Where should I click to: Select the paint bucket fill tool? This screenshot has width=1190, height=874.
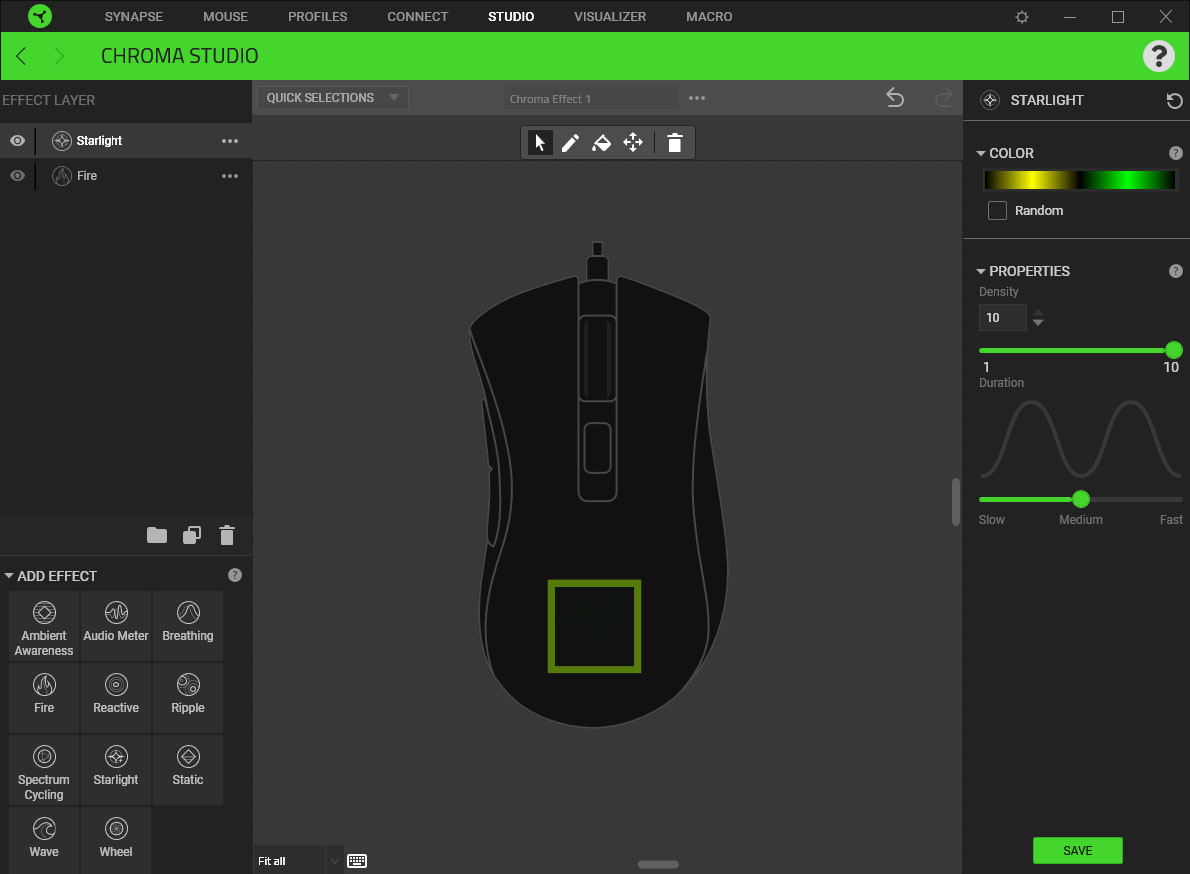(601, 142)
